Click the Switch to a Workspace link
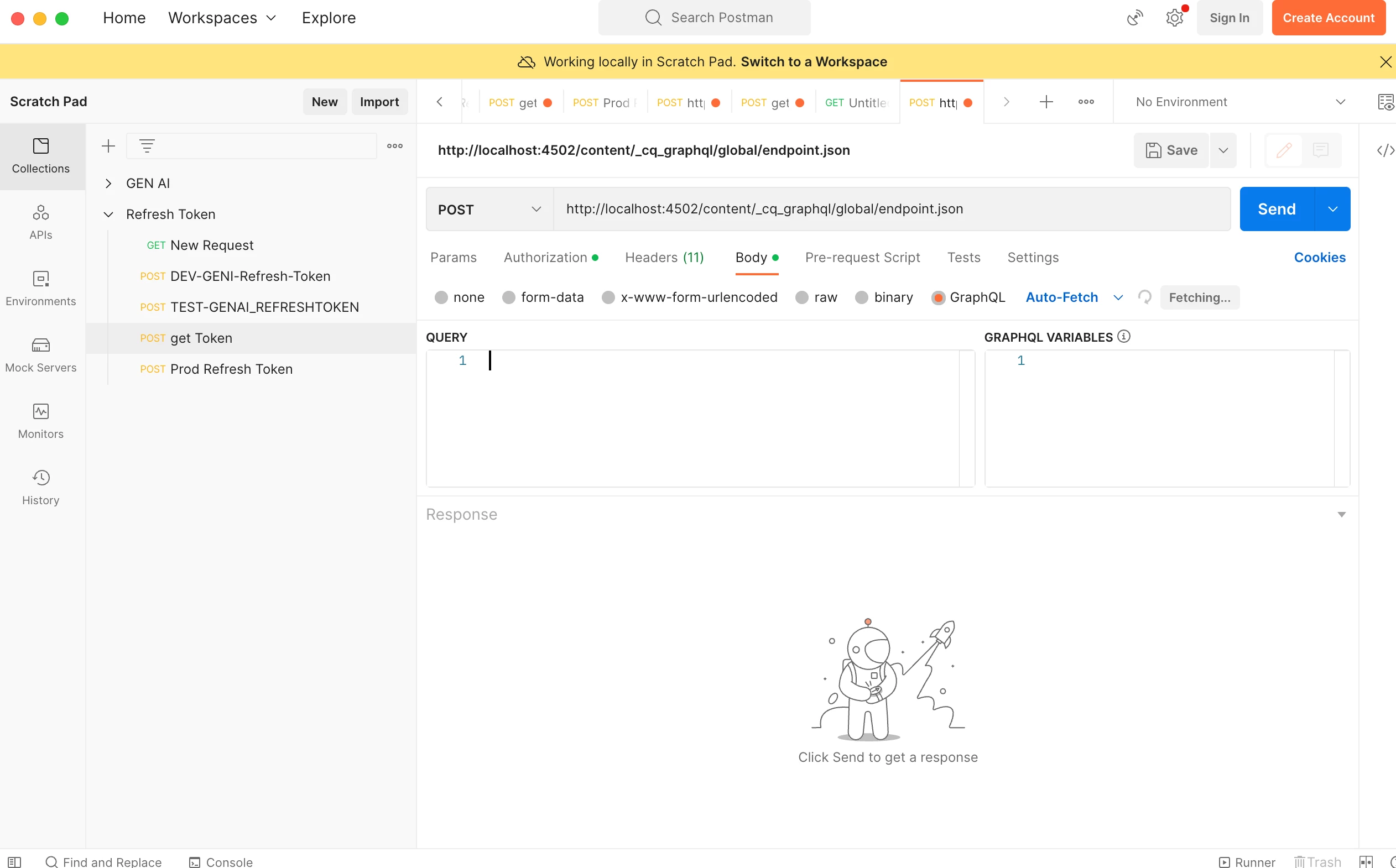The height and width of the screenshot is (868, 1396). [813, 62]
